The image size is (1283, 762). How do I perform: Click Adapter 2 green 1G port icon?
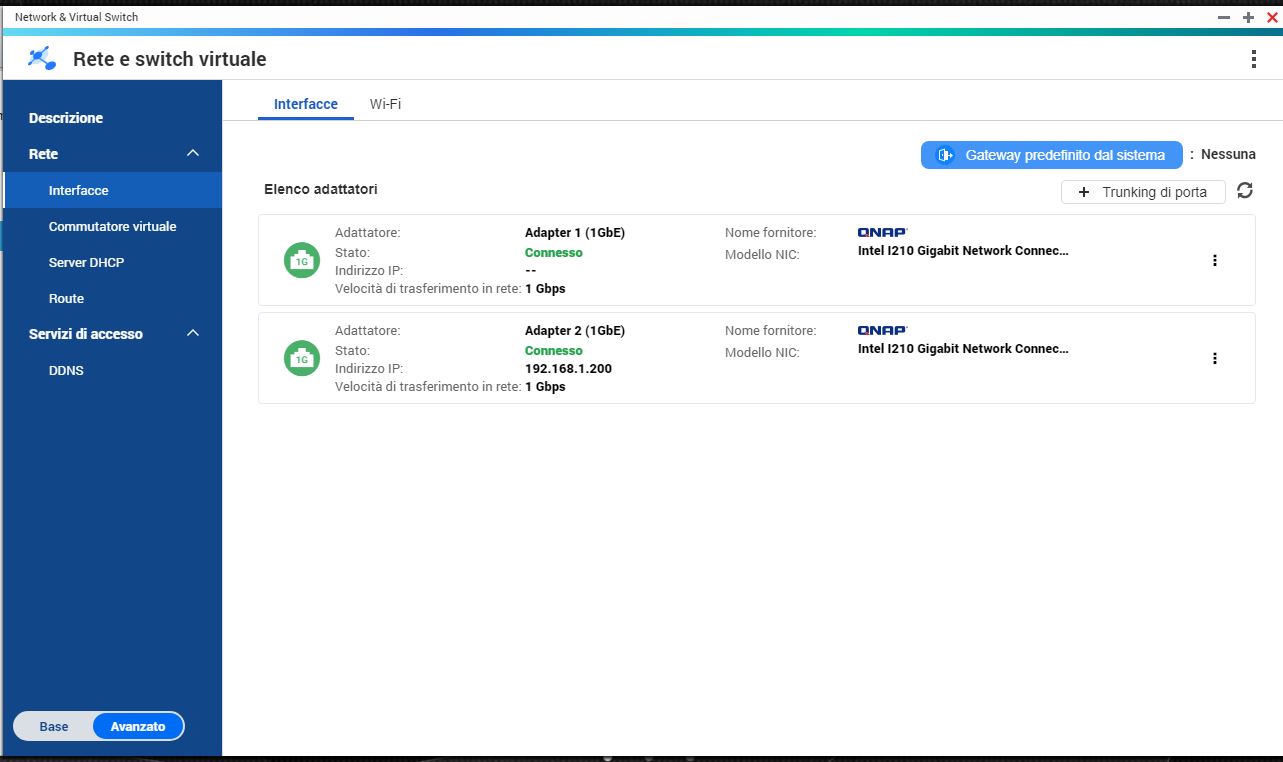coord(302,358)
